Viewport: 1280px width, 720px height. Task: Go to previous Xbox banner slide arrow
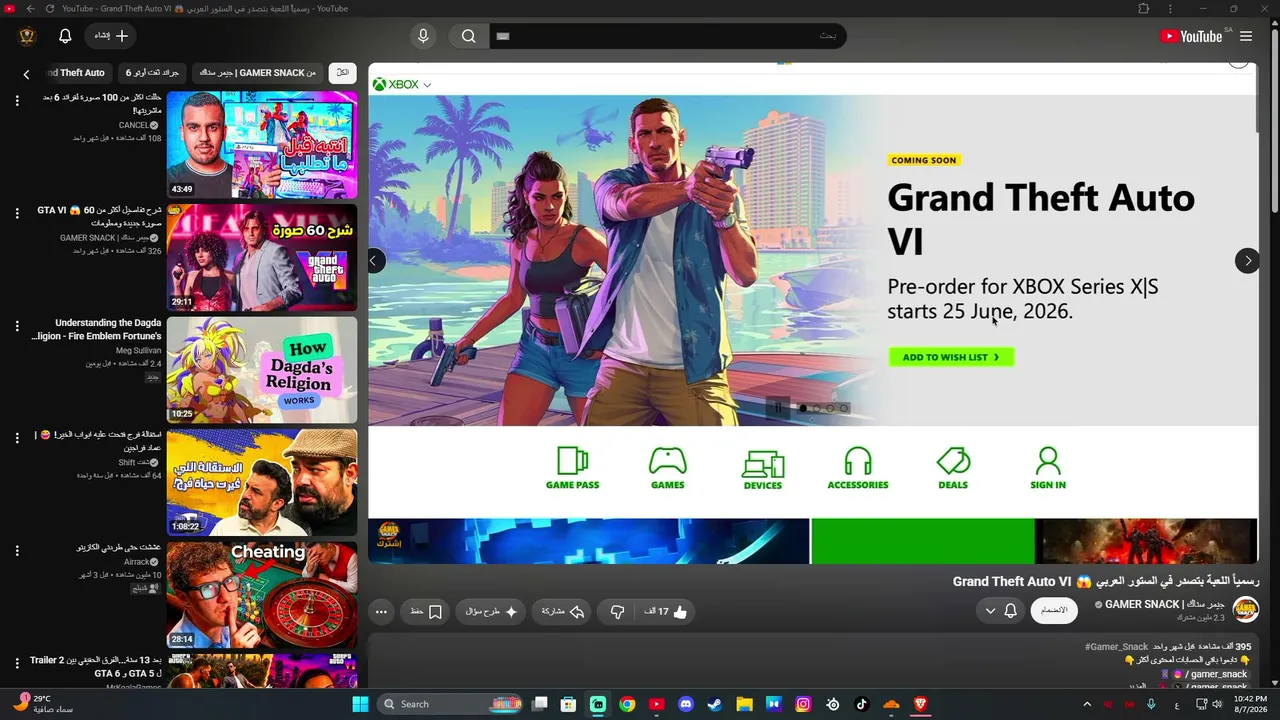375,261
